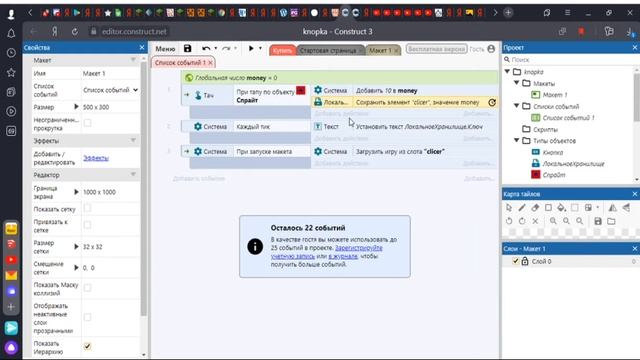Select the tilemap eraser tool
This screenshot has width=640, height=360.
[535, 208]
